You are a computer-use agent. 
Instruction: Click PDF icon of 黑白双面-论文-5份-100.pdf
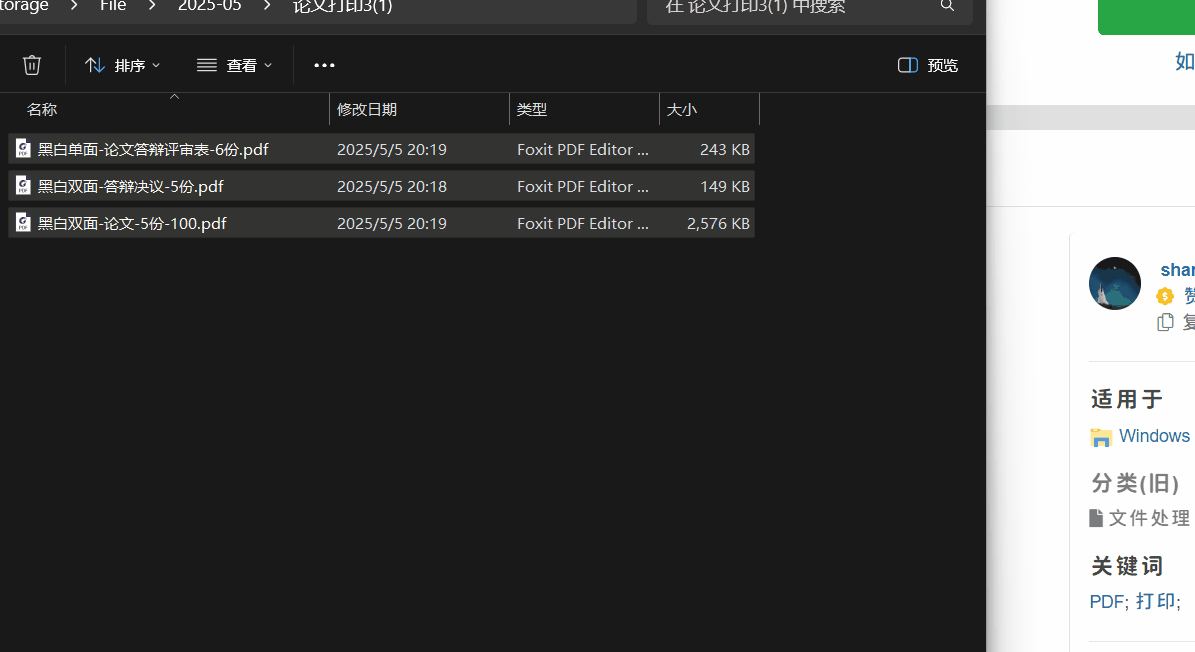[23, 223]
